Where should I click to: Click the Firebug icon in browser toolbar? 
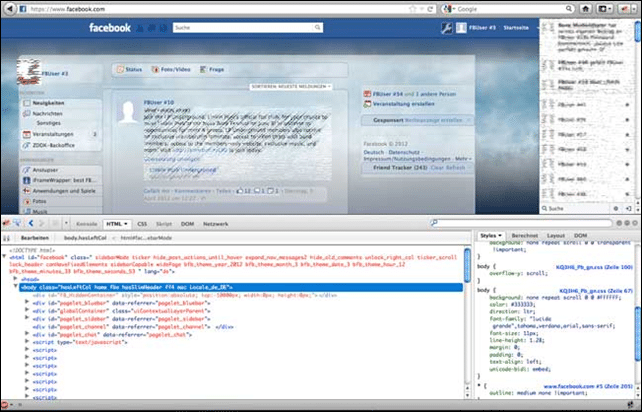tap(624, 9)
